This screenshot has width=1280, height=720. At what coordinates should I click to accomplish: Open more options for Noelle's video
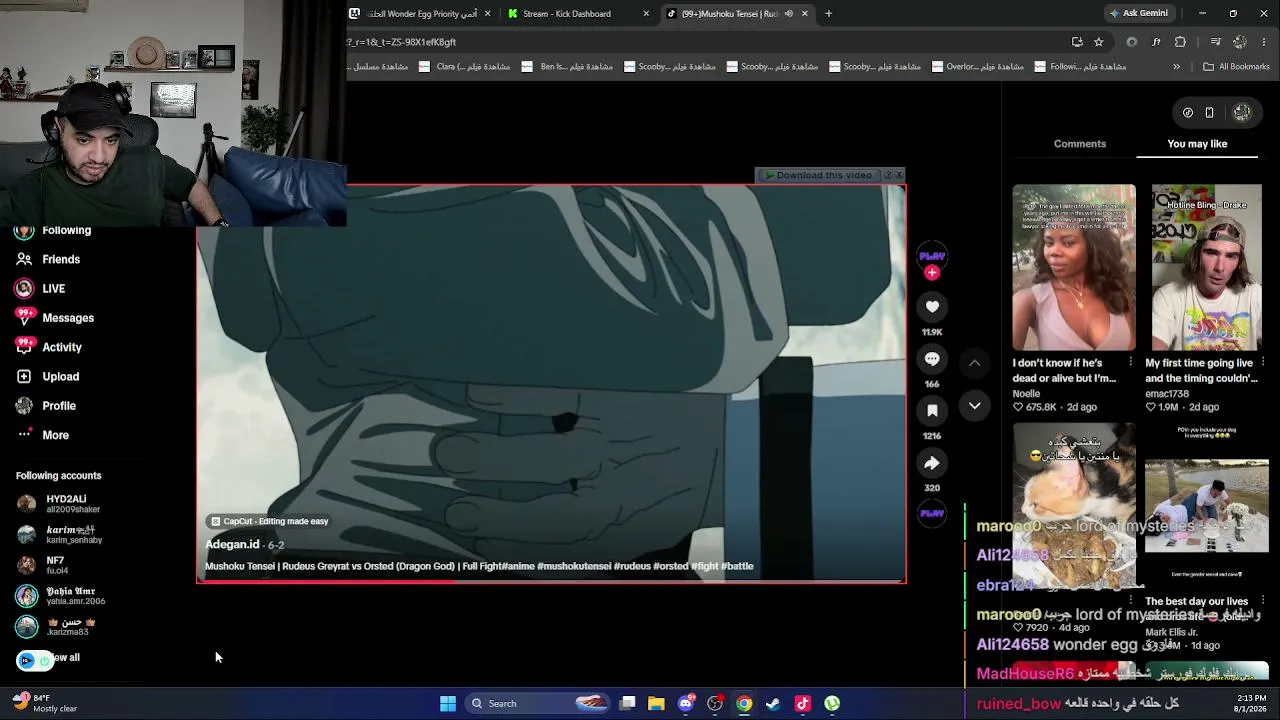1131,362
